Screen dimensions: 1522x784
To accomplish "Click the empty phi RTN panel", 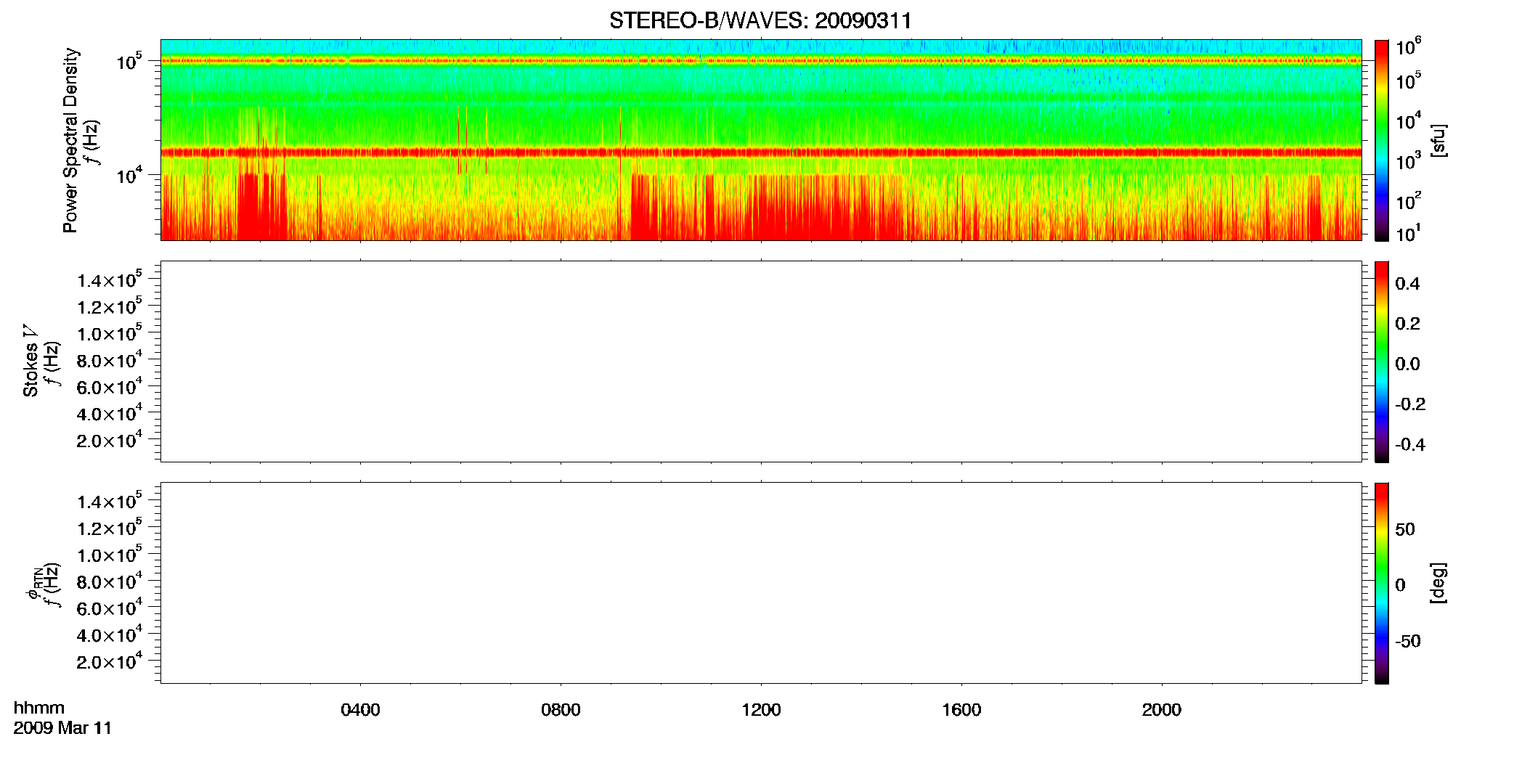I will [761, 583].
